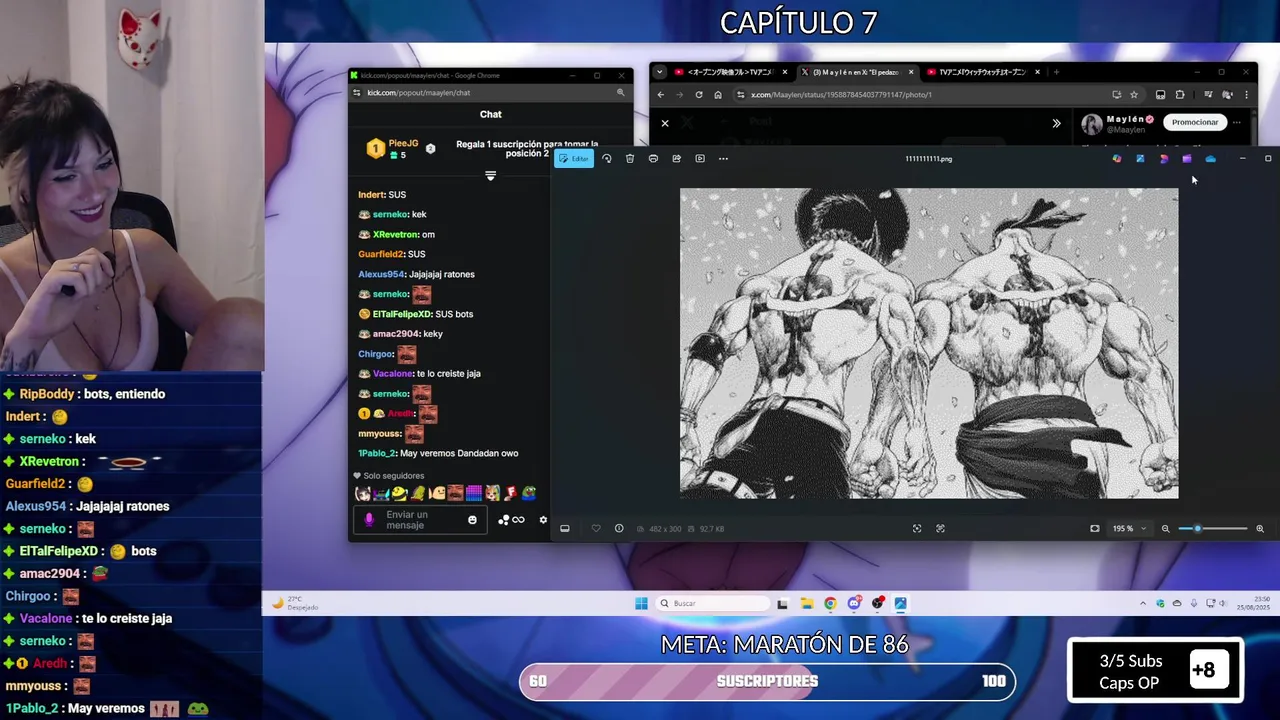
Task: Click username ElTalFelipeXD in Kick chat
Action: 402,314
